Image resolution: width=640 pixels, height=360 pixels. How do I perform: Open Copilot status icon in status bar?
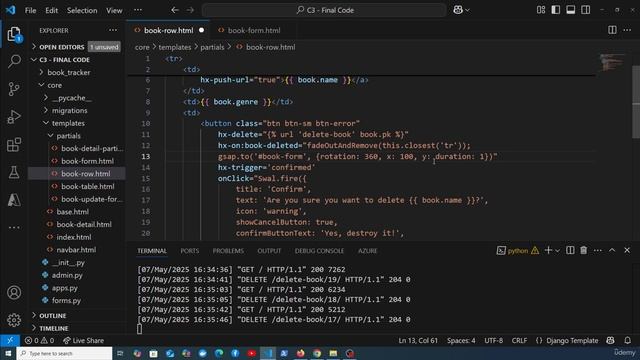(x=611, y=340)
